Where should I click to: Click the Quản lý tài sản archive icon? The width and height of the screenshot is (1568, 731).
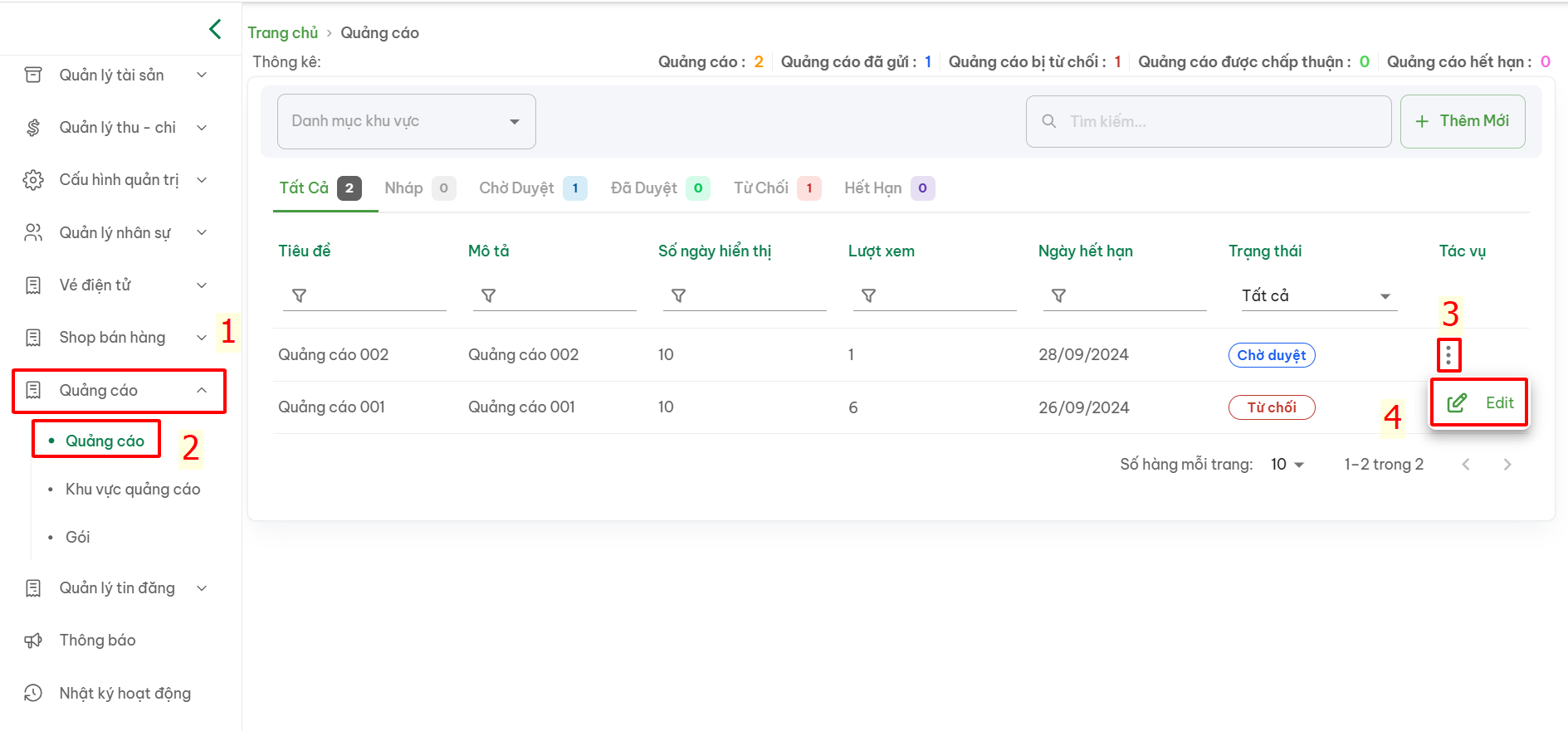[33, 75]
